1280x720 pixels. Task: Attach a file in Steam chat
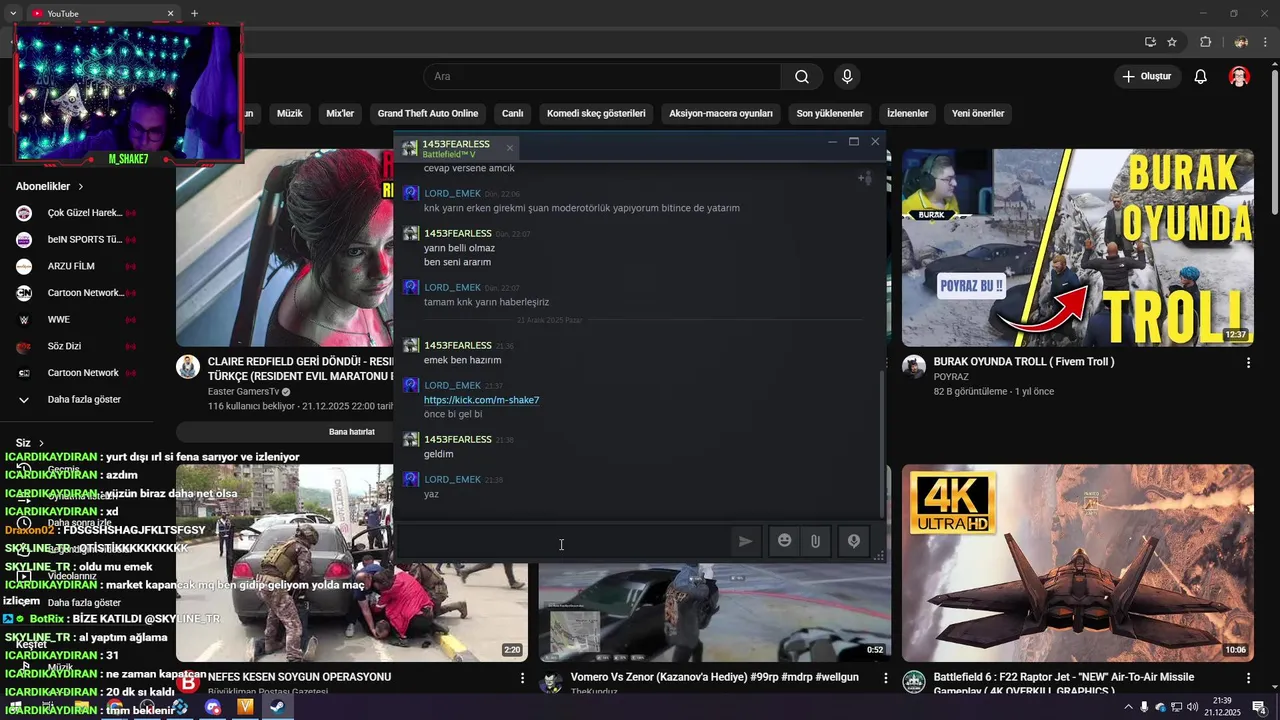[x=815, y=541]
